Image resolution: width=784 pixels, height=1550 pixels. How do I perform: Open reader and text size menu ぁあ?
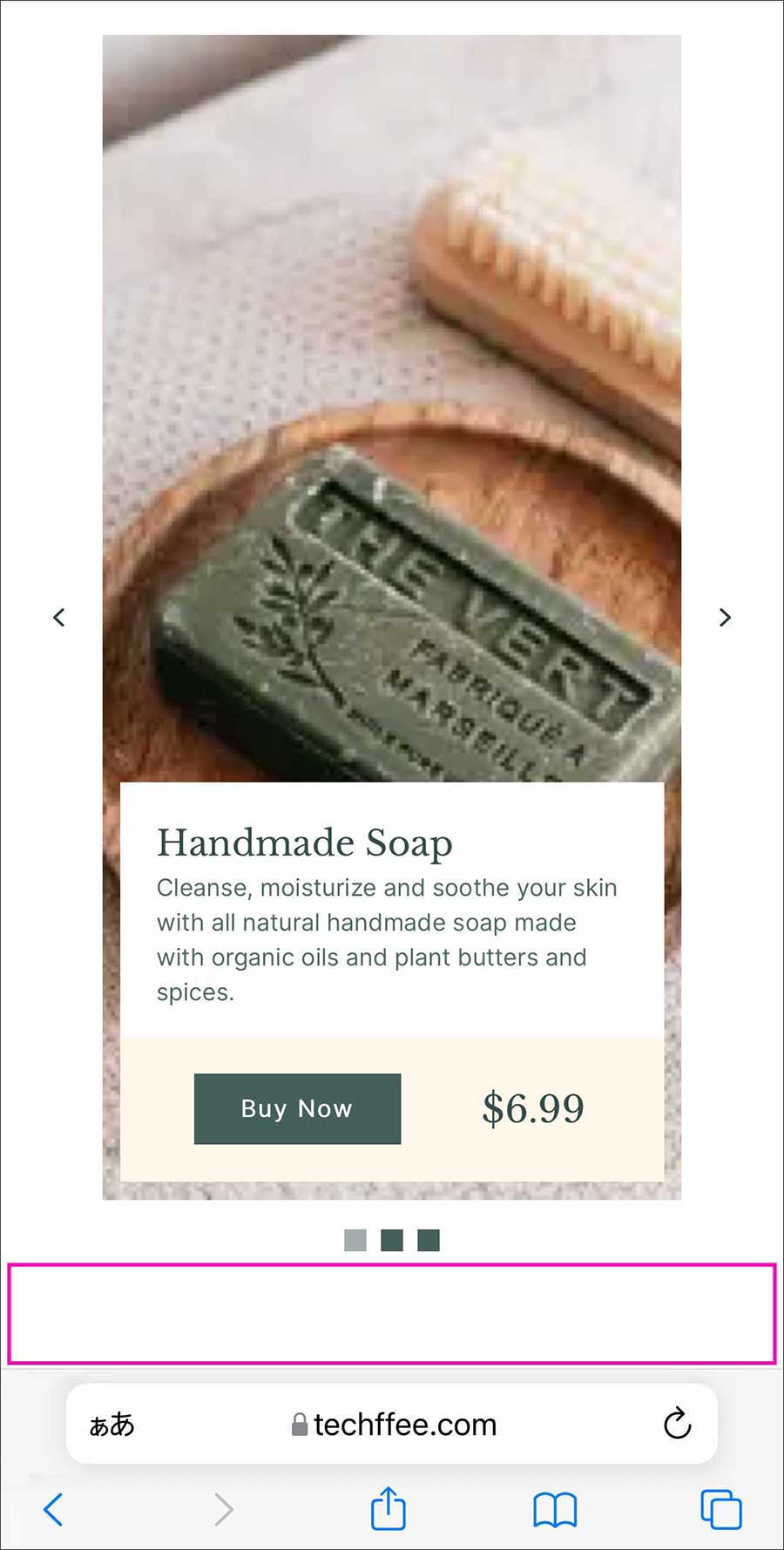112,1425
